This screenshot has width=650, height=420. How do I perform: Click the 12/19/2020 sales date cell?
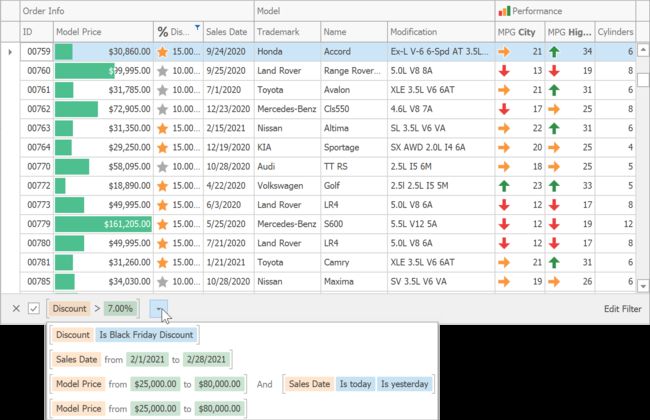[229, 147]
